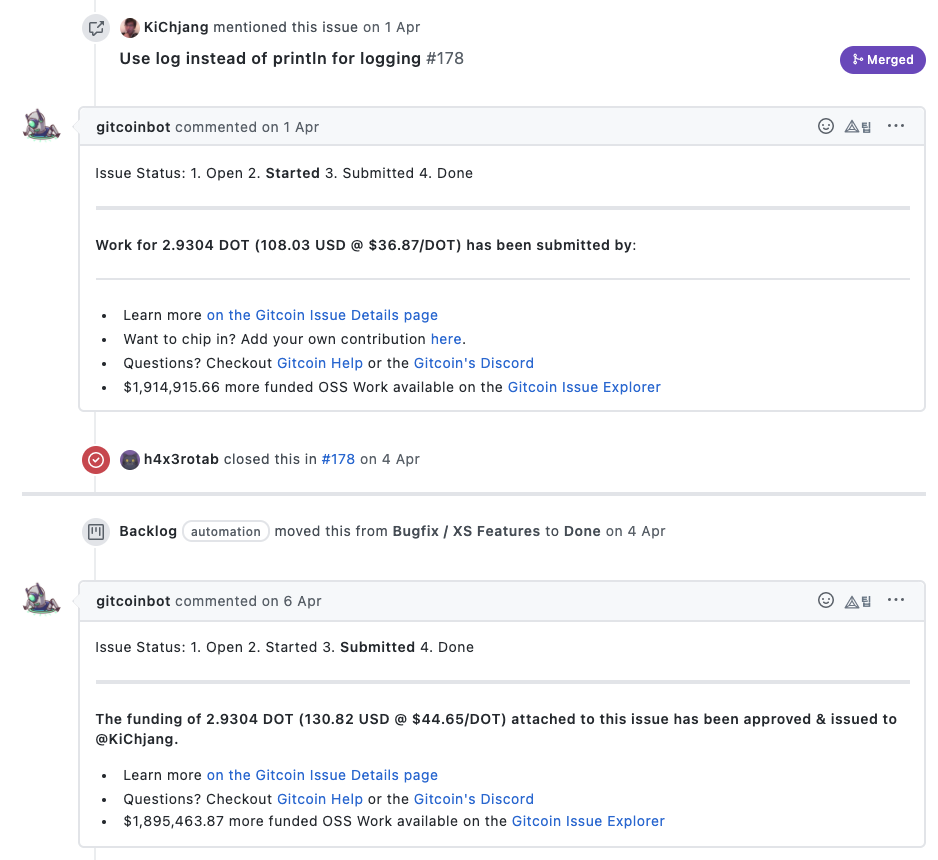Open more options menu on 1 Apr comment

click(896, 126)
